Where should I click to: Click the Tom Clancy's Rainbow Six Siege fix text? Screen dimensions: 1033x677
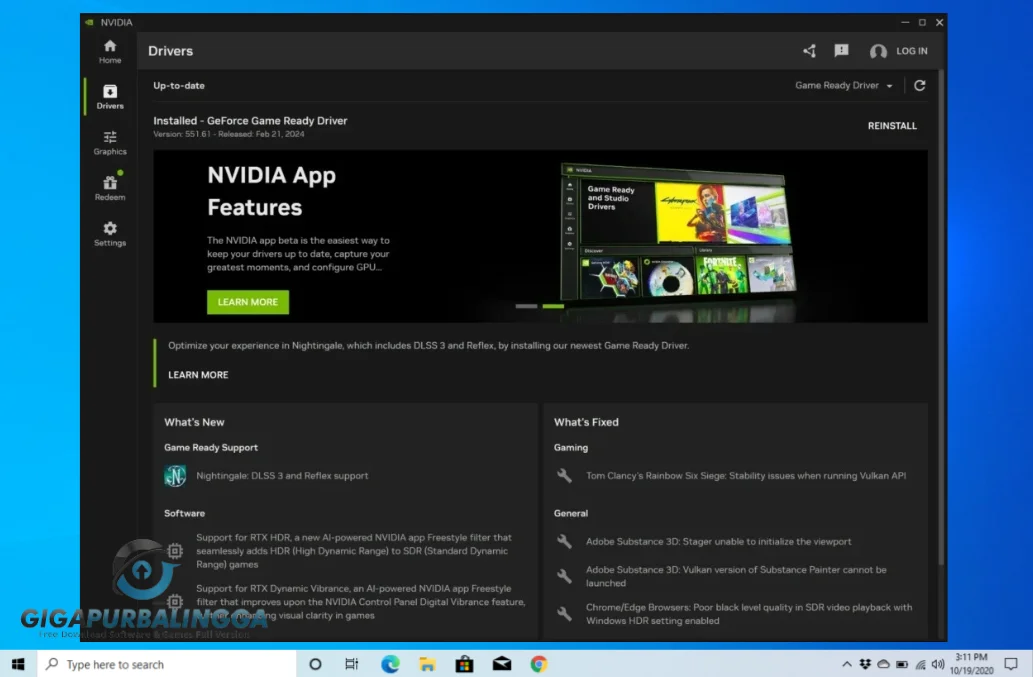tap(746, 475)
